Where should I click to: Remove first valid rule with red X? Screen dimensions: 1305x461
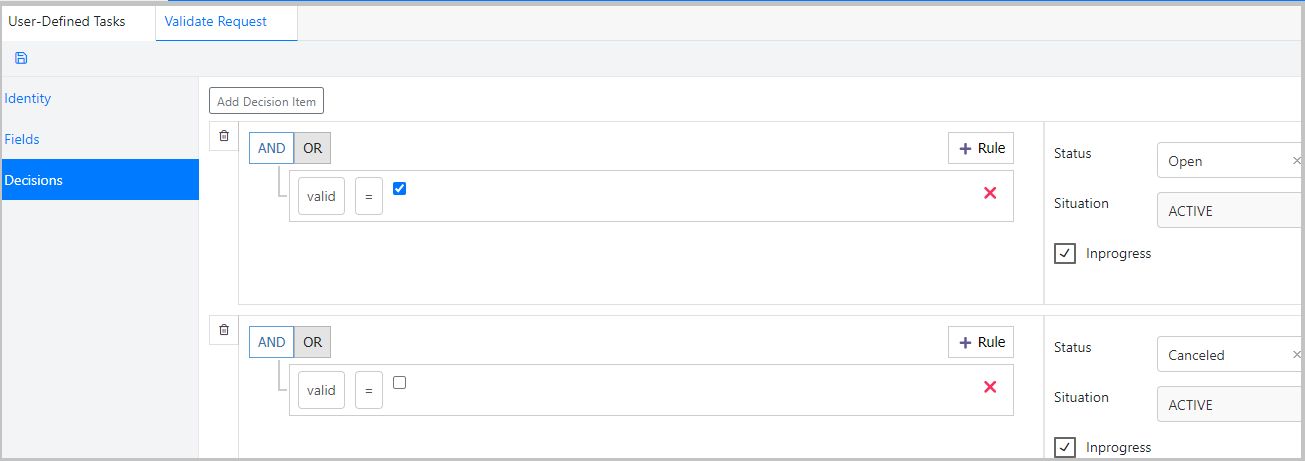click(990, 193)
